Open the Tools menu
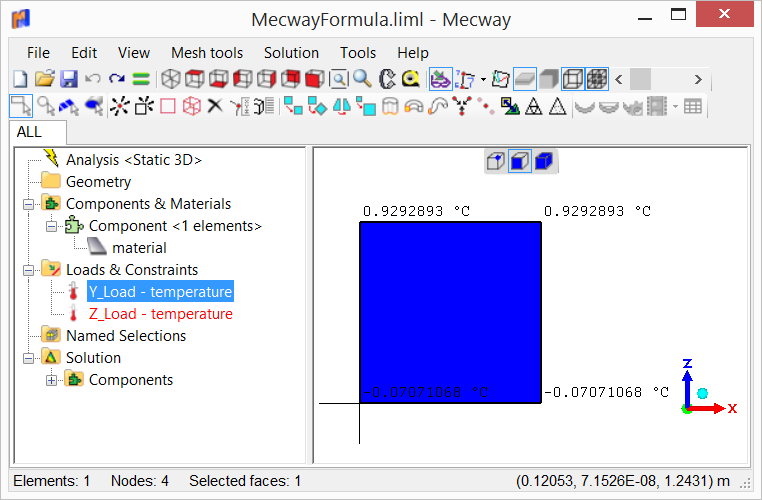 pos(358,52)
